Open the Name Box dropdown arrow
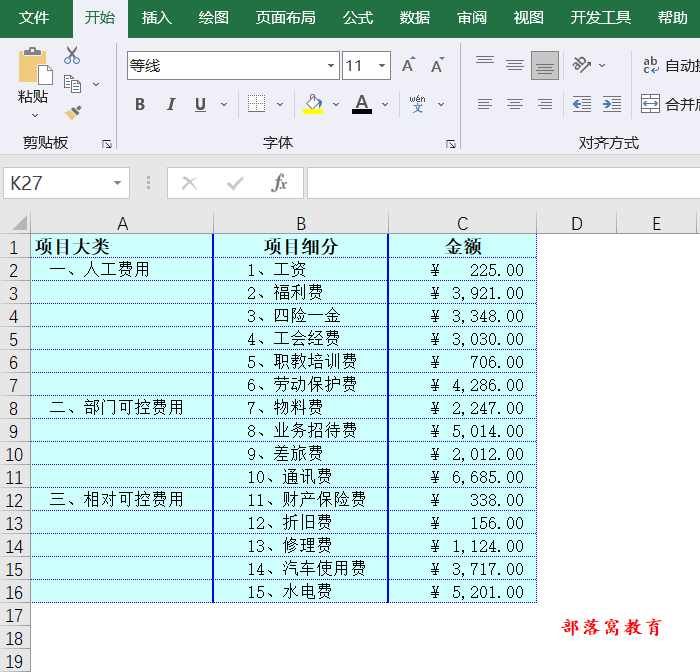Viewport: 700px width, 672px height. pos(117,183)
